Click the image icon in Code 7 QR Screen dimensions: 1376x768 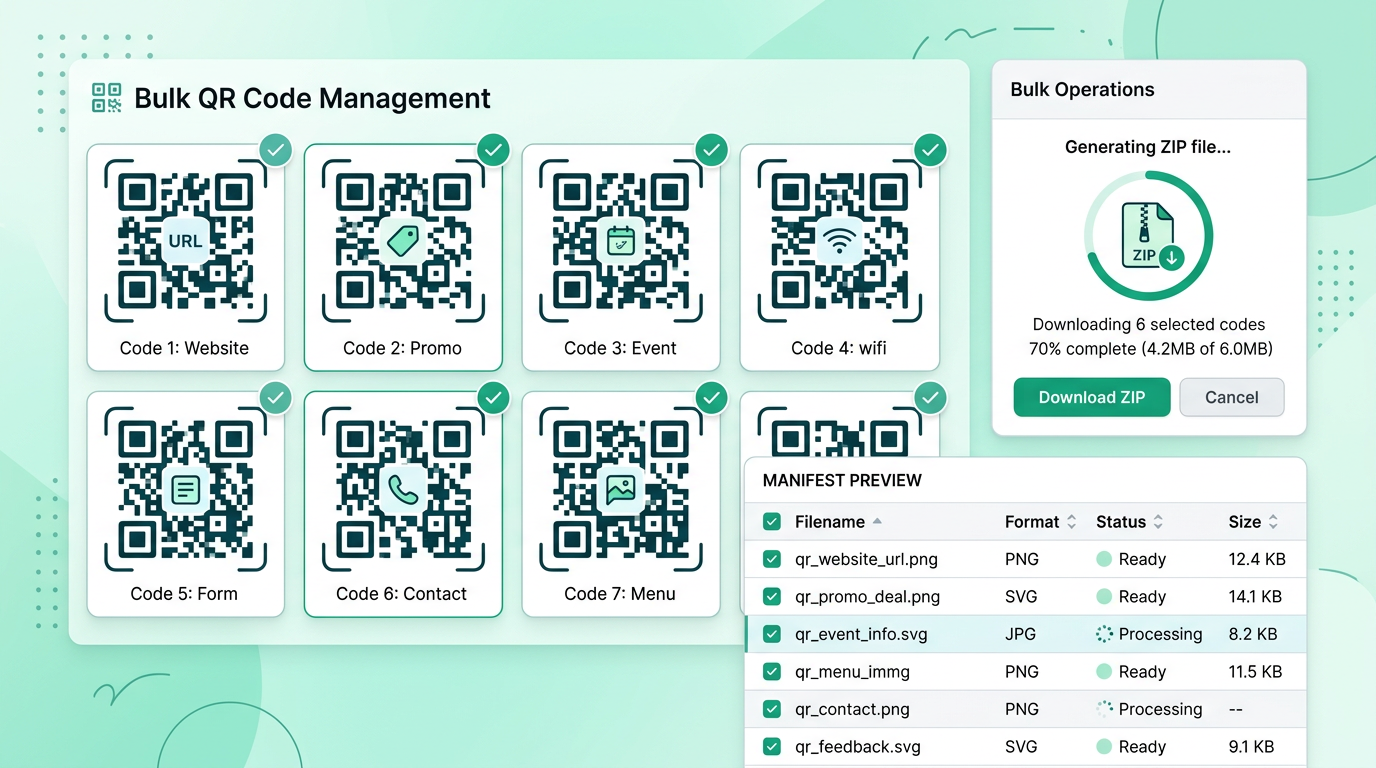(x=621, y=490)
